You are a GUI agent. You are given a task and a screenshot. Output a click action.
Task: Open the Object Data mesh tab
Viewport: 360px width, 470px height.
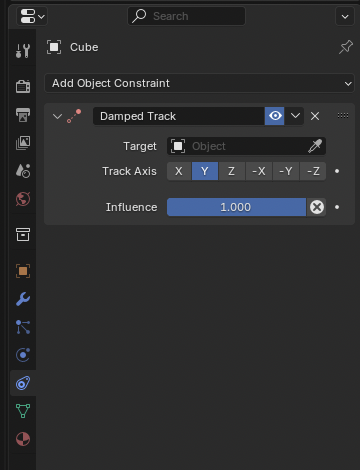23,411
